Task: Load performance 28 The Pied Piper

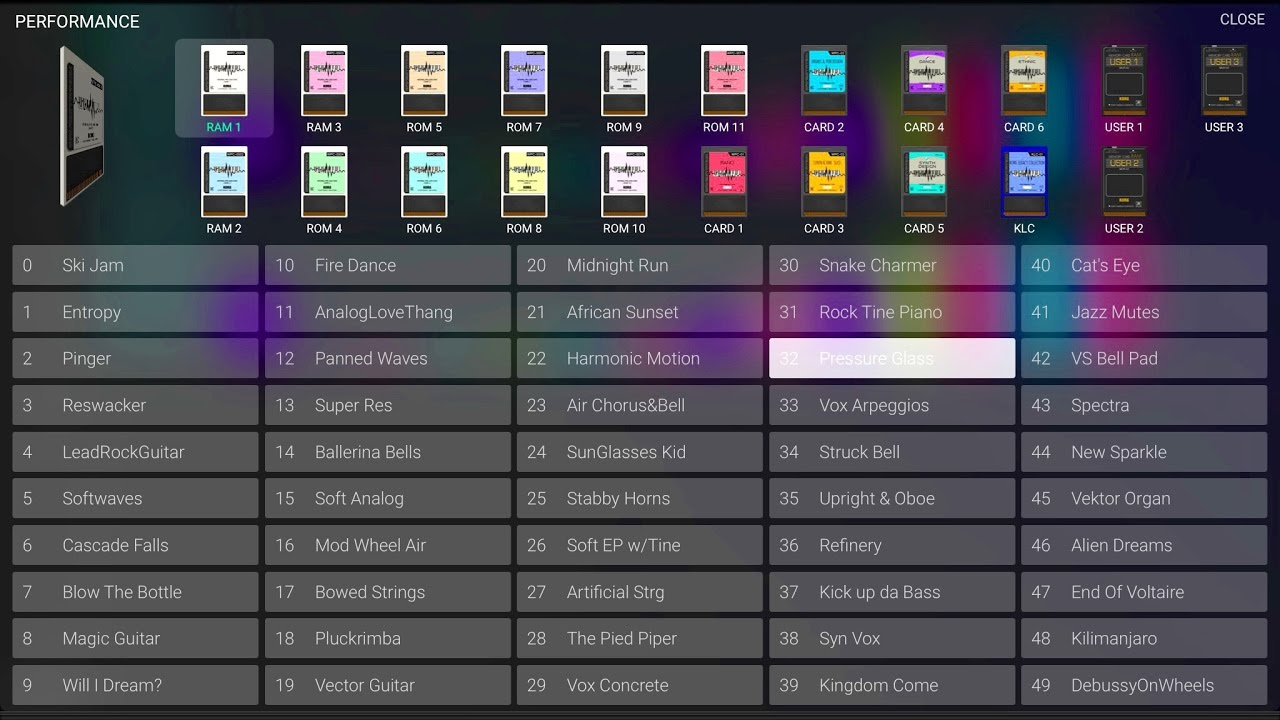Action: click(x=640, y=638)
